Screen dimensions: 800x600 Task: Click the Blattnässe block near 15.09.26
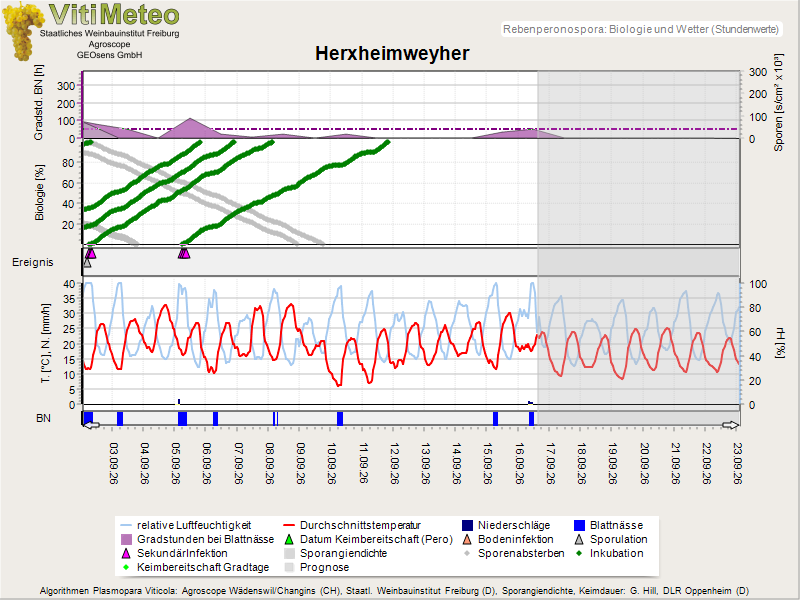point(495,418)
